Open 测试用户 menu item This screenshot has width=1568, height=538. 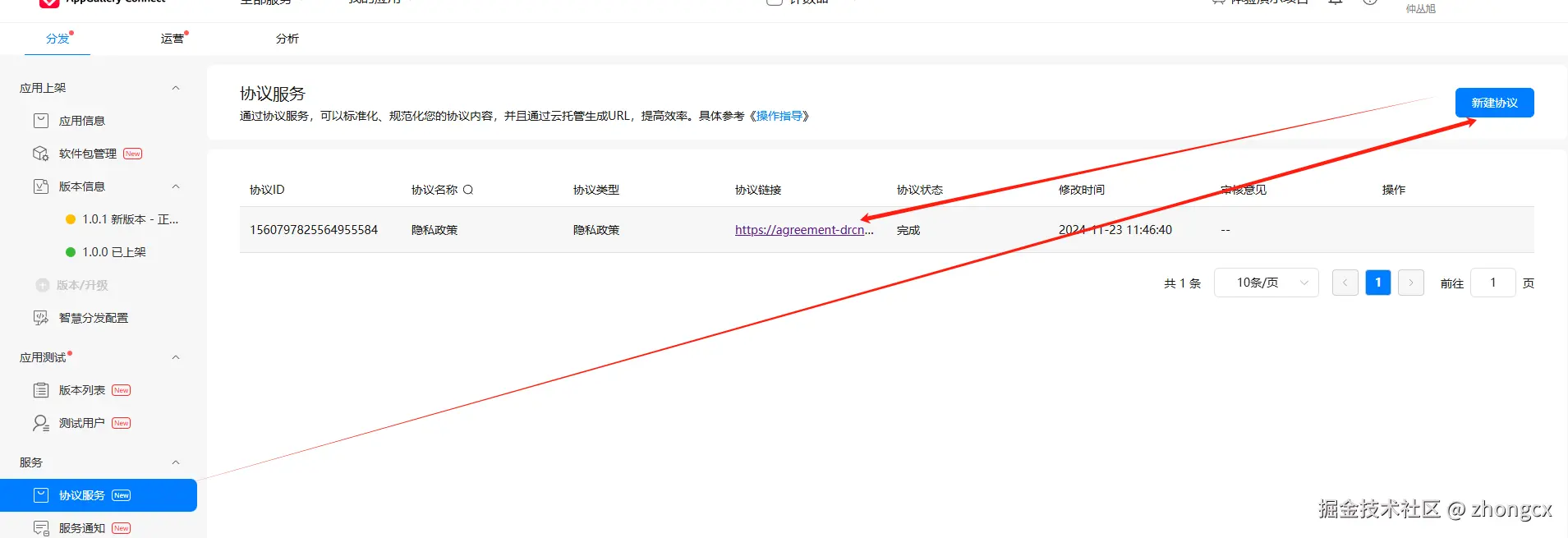point(82,423)
